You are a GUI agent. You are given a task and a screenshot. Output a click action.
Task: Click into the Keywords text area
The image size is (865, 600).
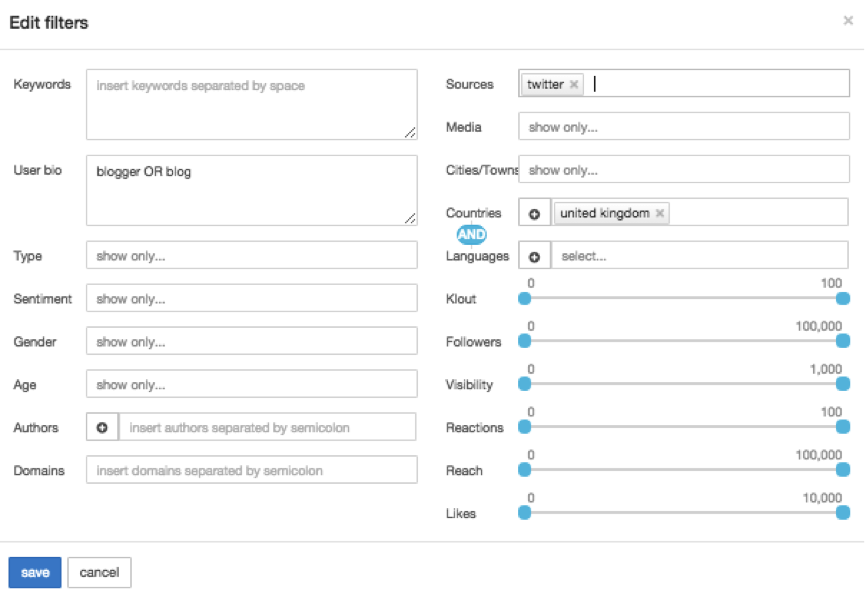coord(251,104)
